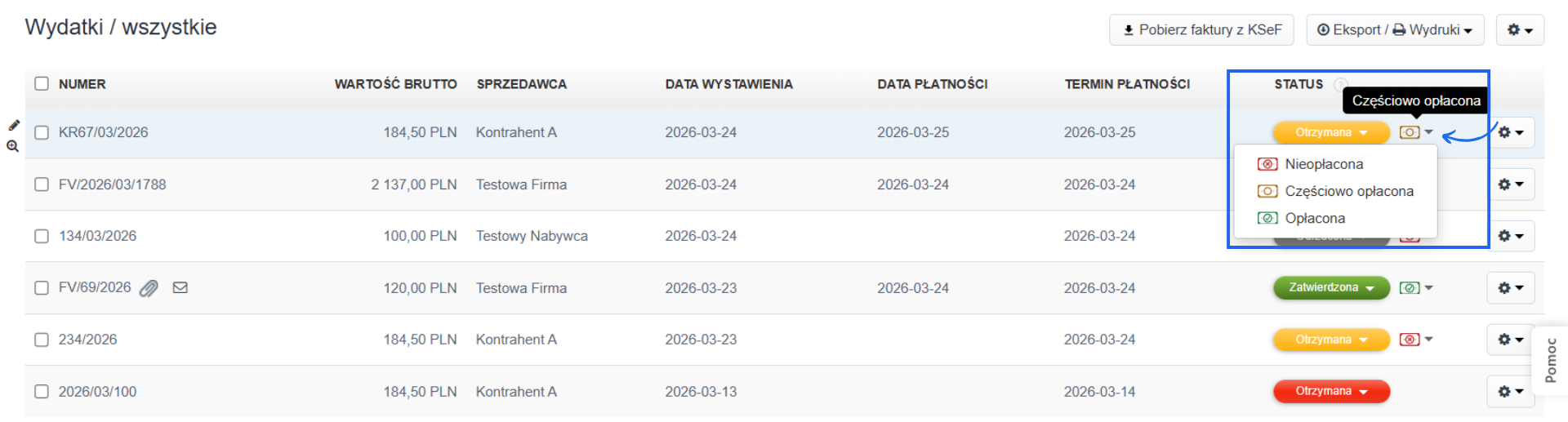Screen dimensions: 1568x422
Task: Open the red Otrzymana dropdown for 2026/03/100
Action: click(x=1331, y=392)
